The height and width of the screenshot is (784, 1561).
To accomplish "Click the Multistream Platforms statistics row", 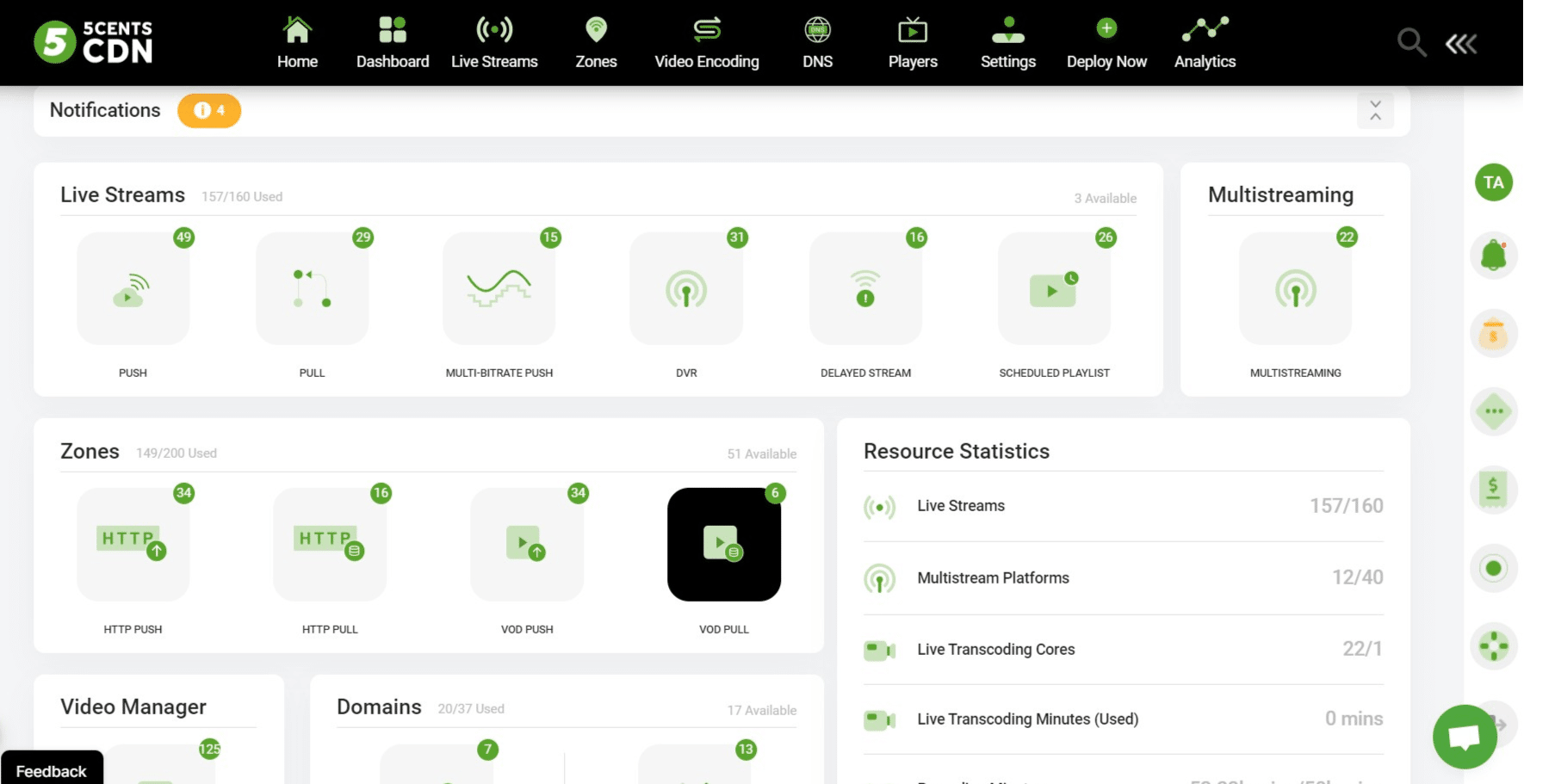I will coord(1124,577).
